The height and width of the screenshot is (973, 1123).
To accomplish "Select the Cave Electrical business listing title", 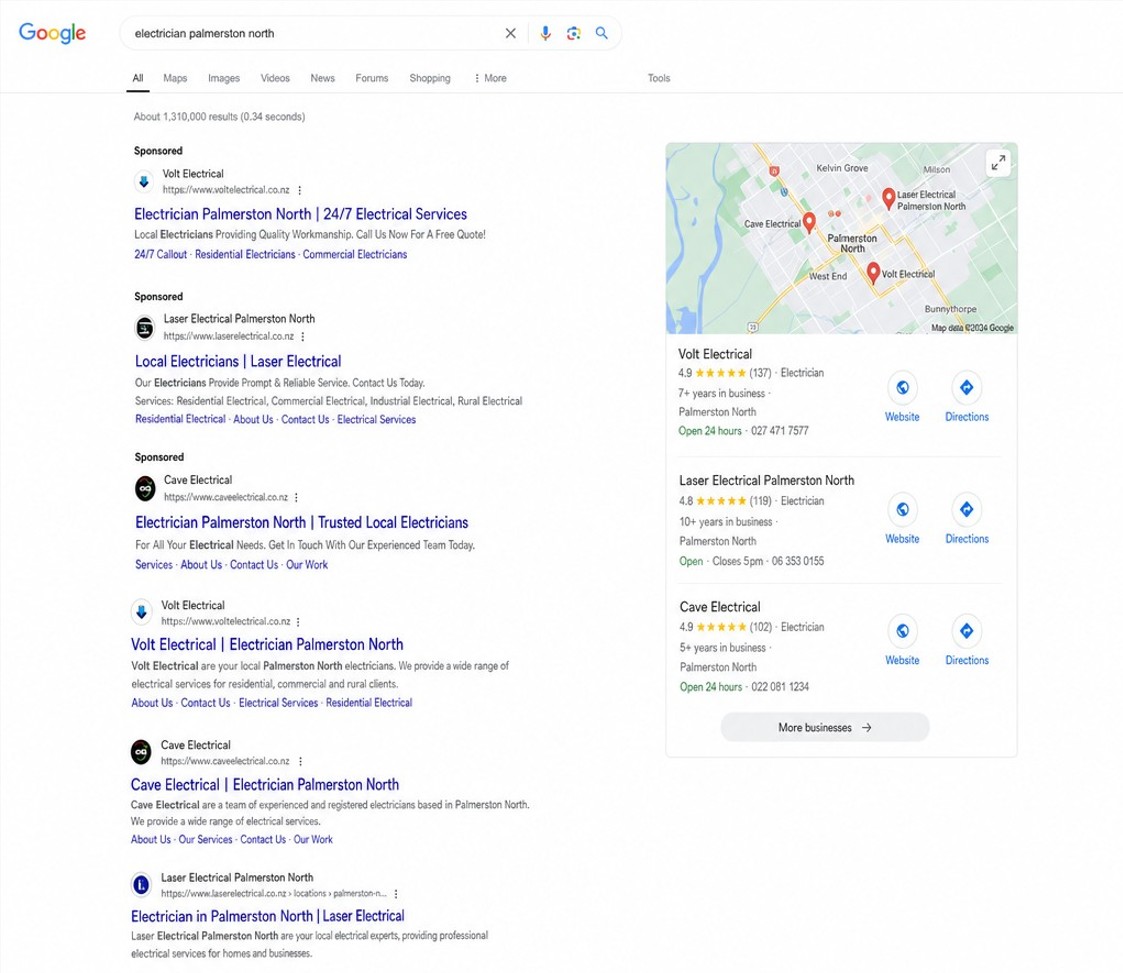I will pos(720,606).
